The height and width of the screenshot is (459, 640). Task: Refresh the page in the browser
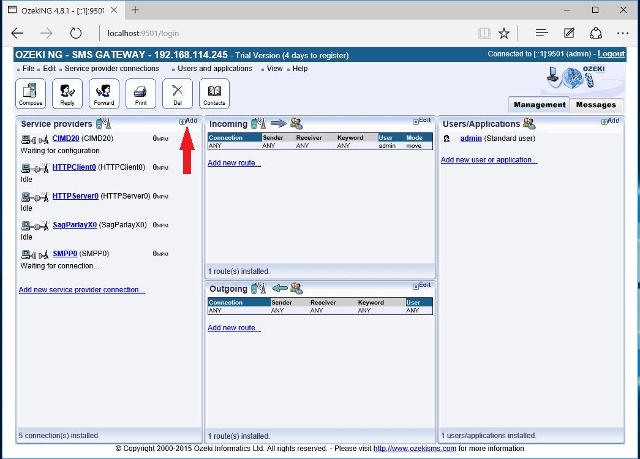point(76,33)
